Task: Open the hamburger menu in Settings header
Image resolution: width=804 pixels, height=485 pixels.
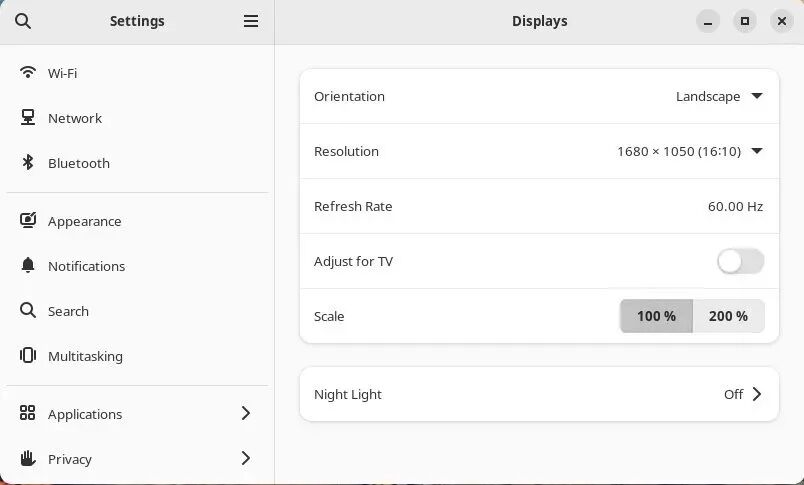Action: pyautogui.click(x=251, y=21)
